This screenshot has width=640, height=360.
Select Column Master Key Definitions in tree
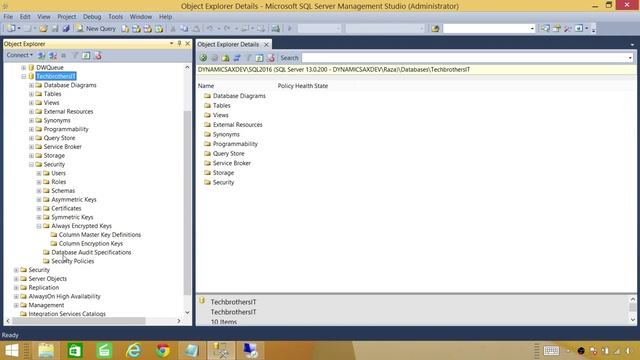tap(100, 235)
